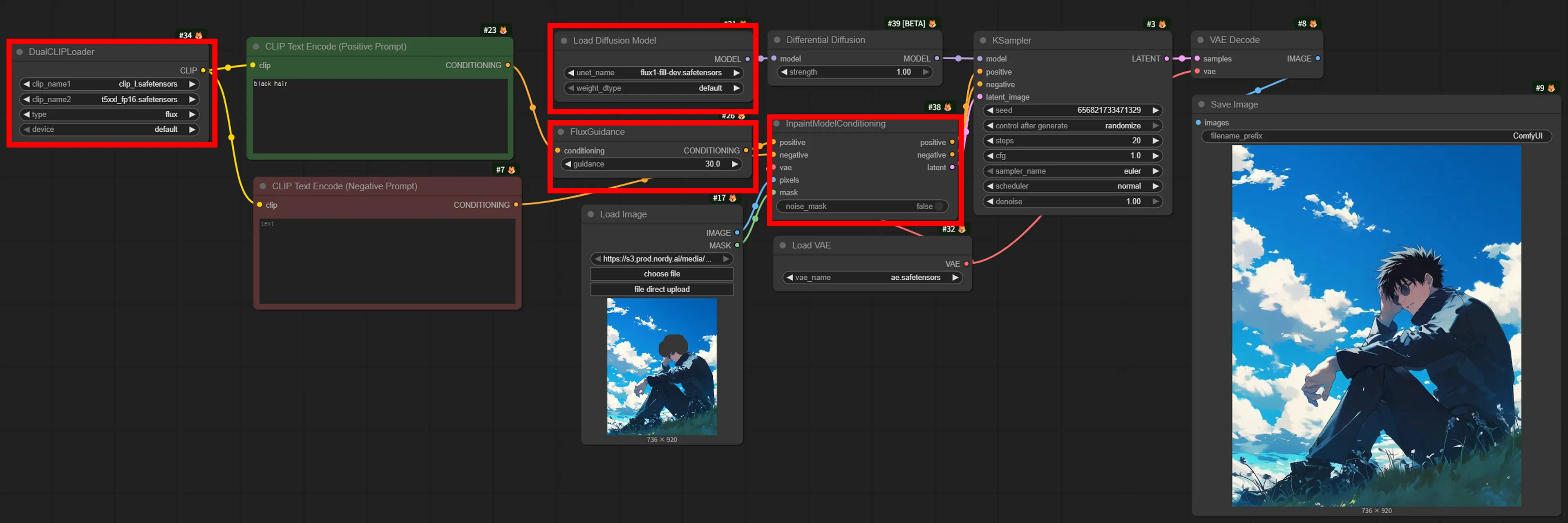Collapse the Load VAE node dot

[x=783, y=245]
